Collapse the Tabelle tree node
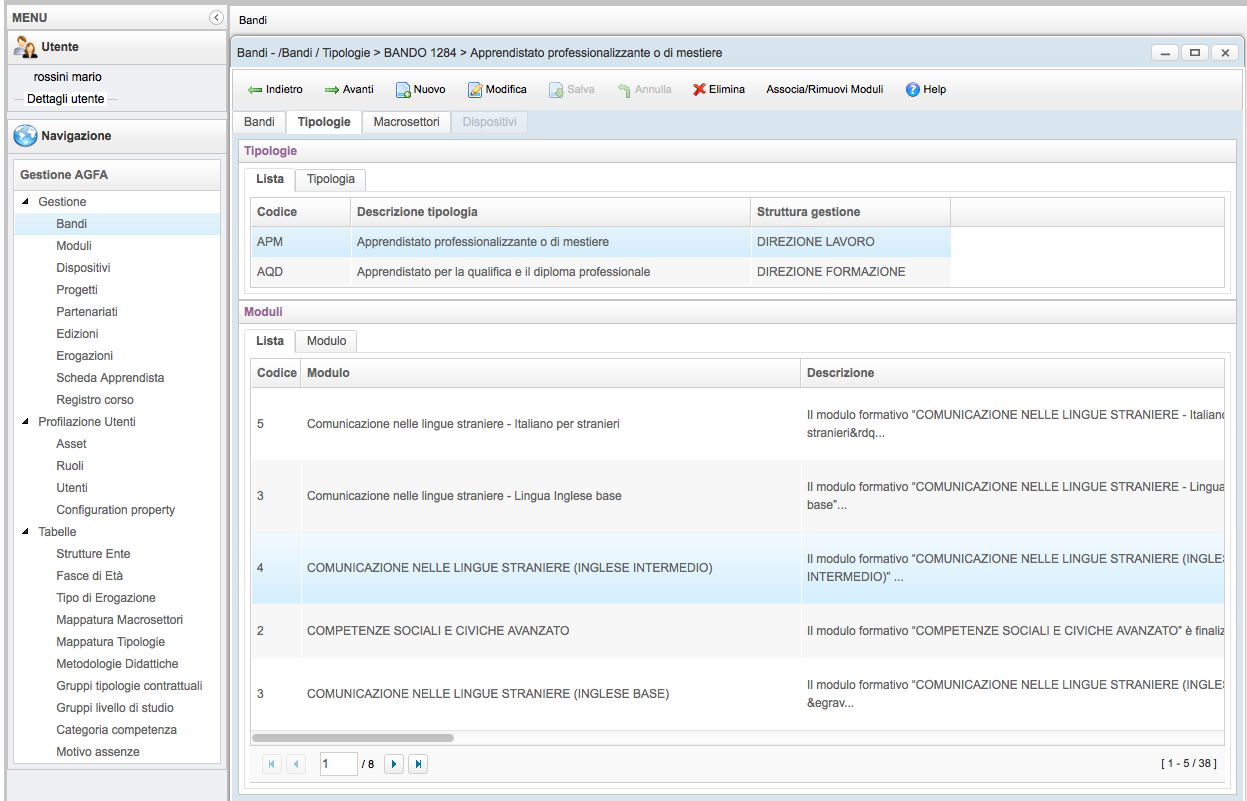 point(25,532)
